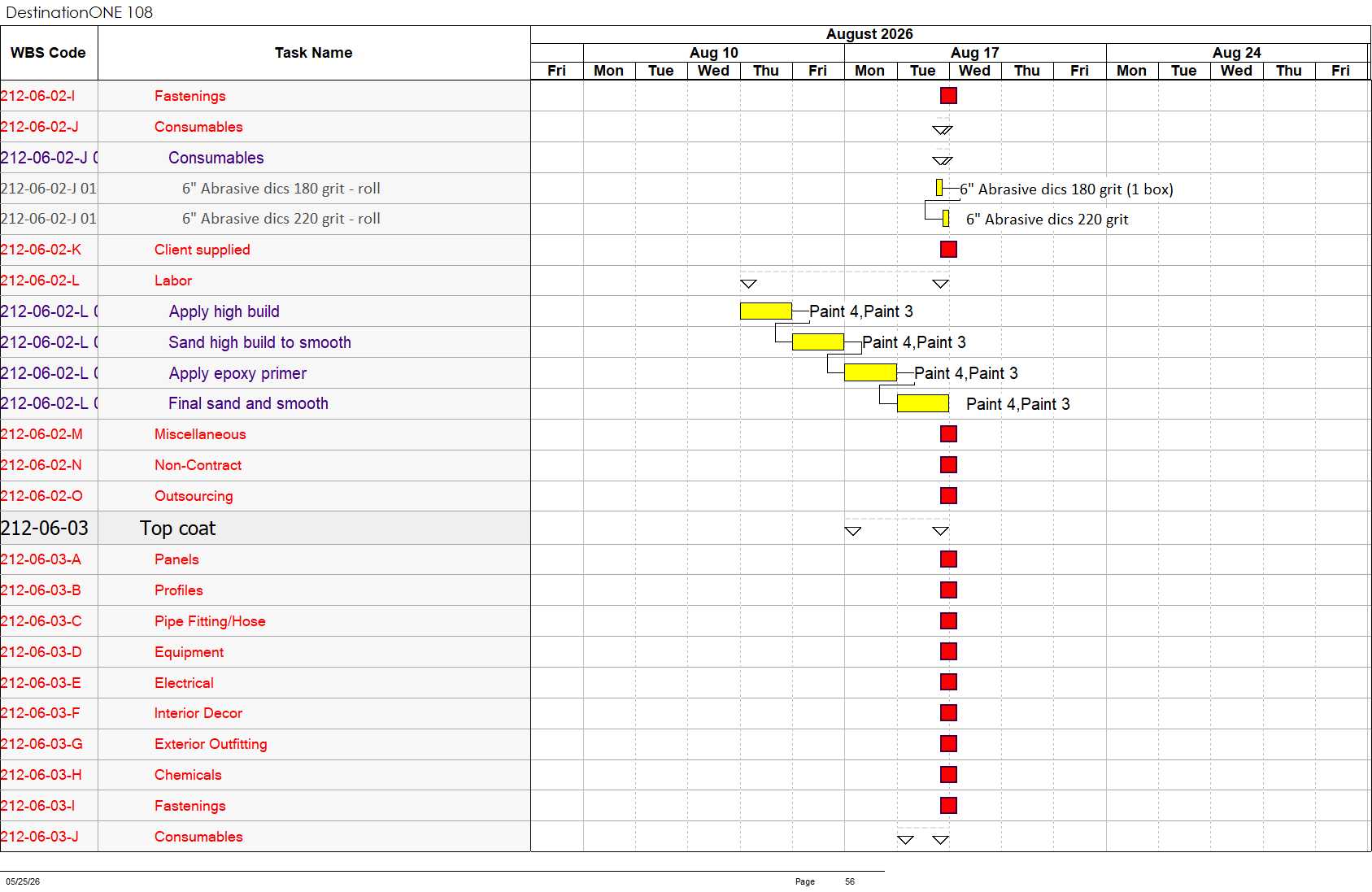
Task: Select the Sand high build to smooth task name
Action: pos(260,342)
